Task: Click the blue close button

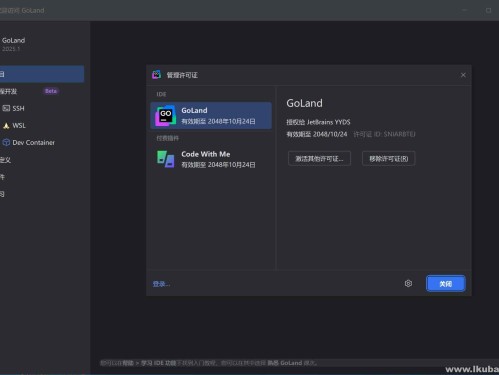Action: click(446, 284)
